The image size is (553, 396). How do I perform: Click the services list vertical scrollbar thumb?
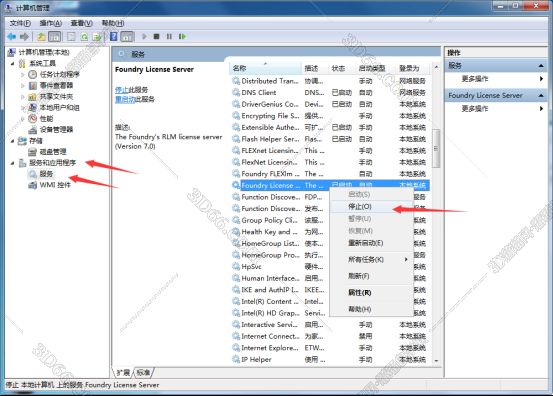click(436, 148)
